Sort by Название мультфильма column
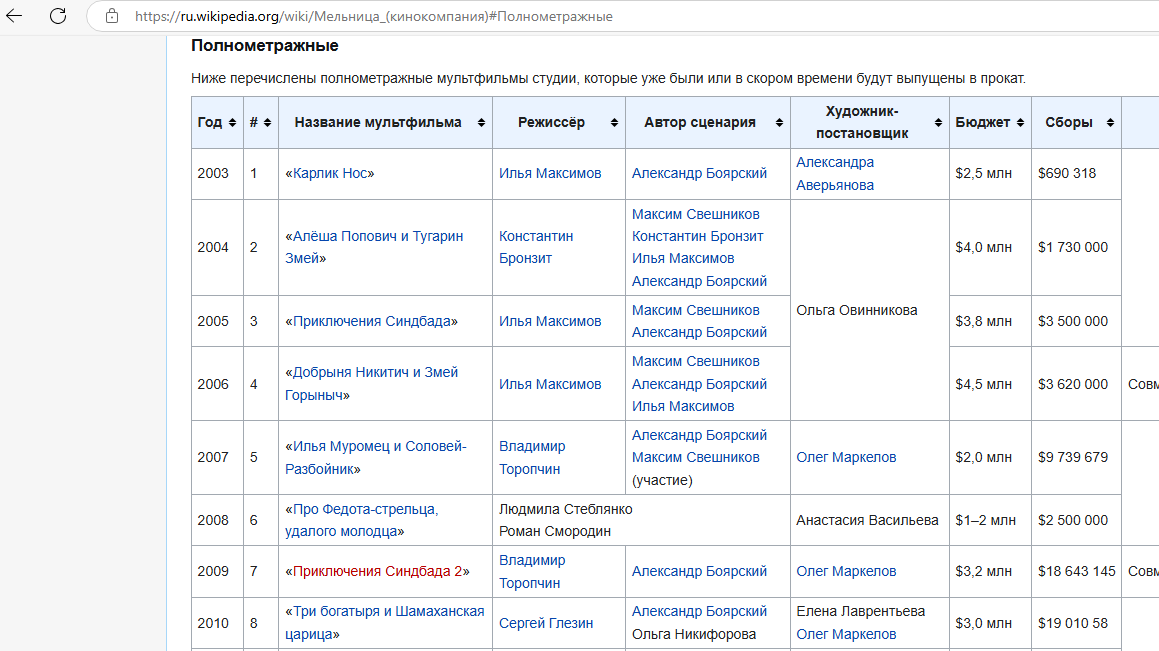Screen dimensions: 1159x651 coord(481,123)
